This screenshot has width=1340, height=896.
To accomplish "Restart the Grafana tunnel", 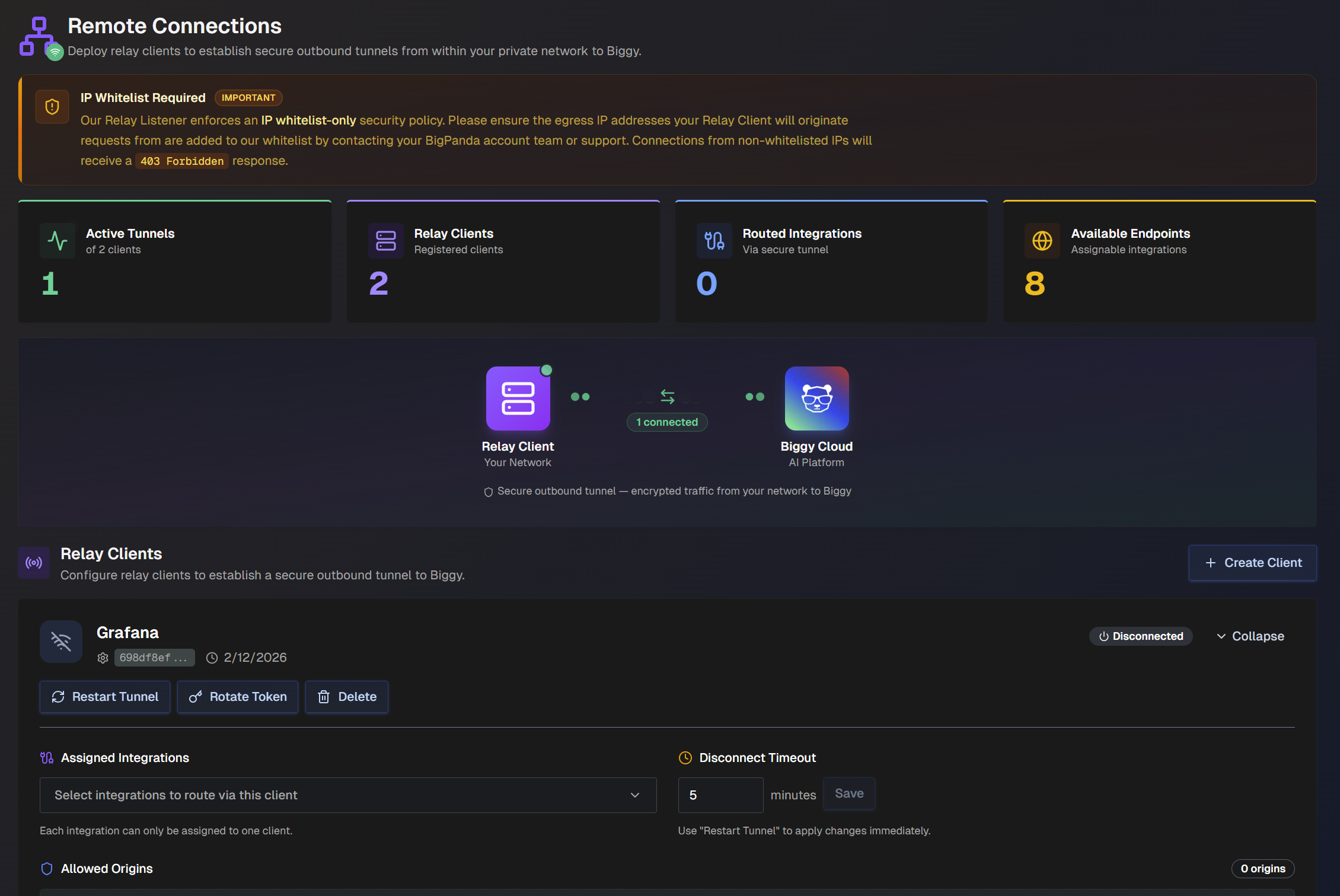I will (x=104, y=697).
